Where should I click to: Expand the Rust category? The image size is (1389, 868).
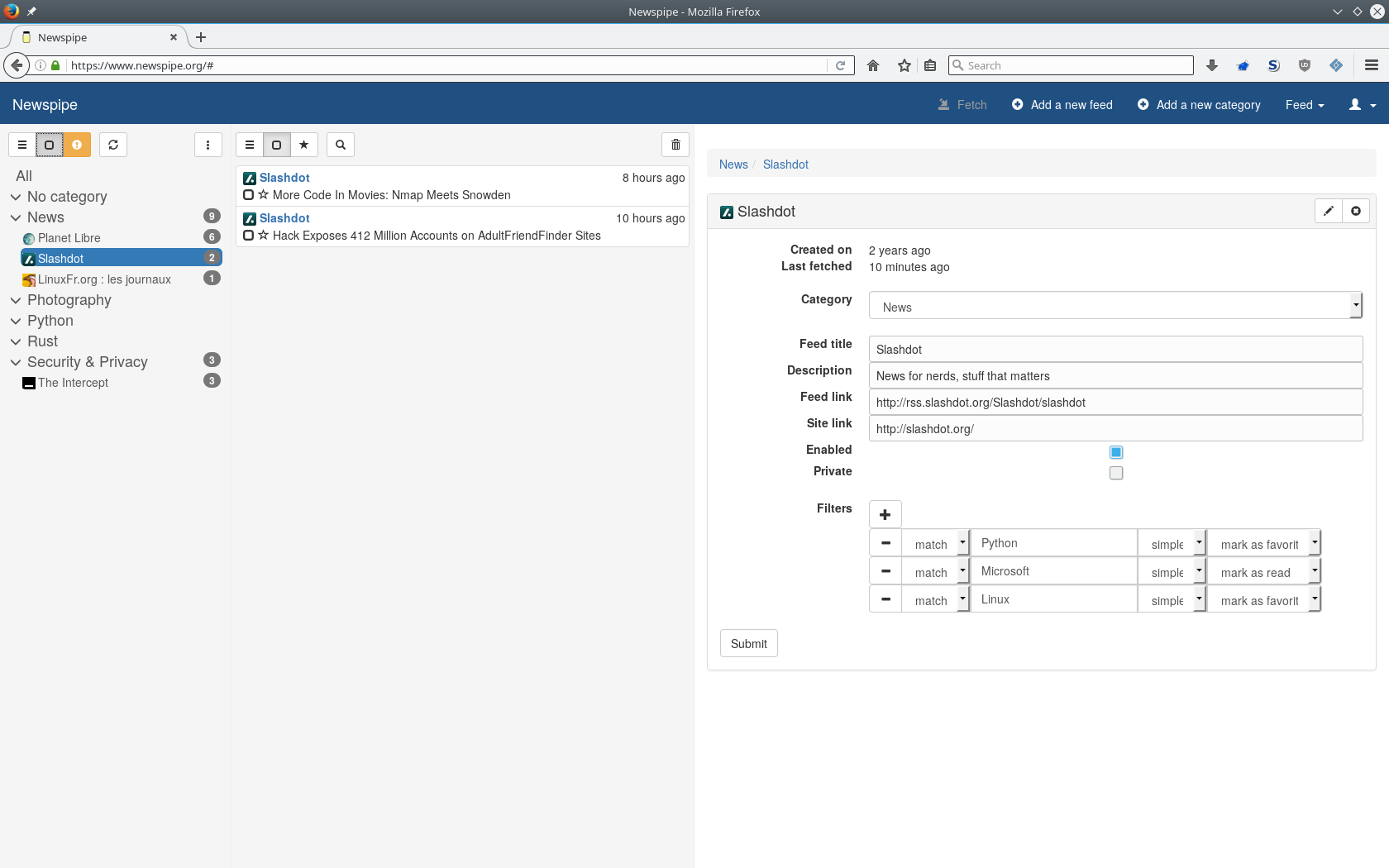[x=16, y=341]
